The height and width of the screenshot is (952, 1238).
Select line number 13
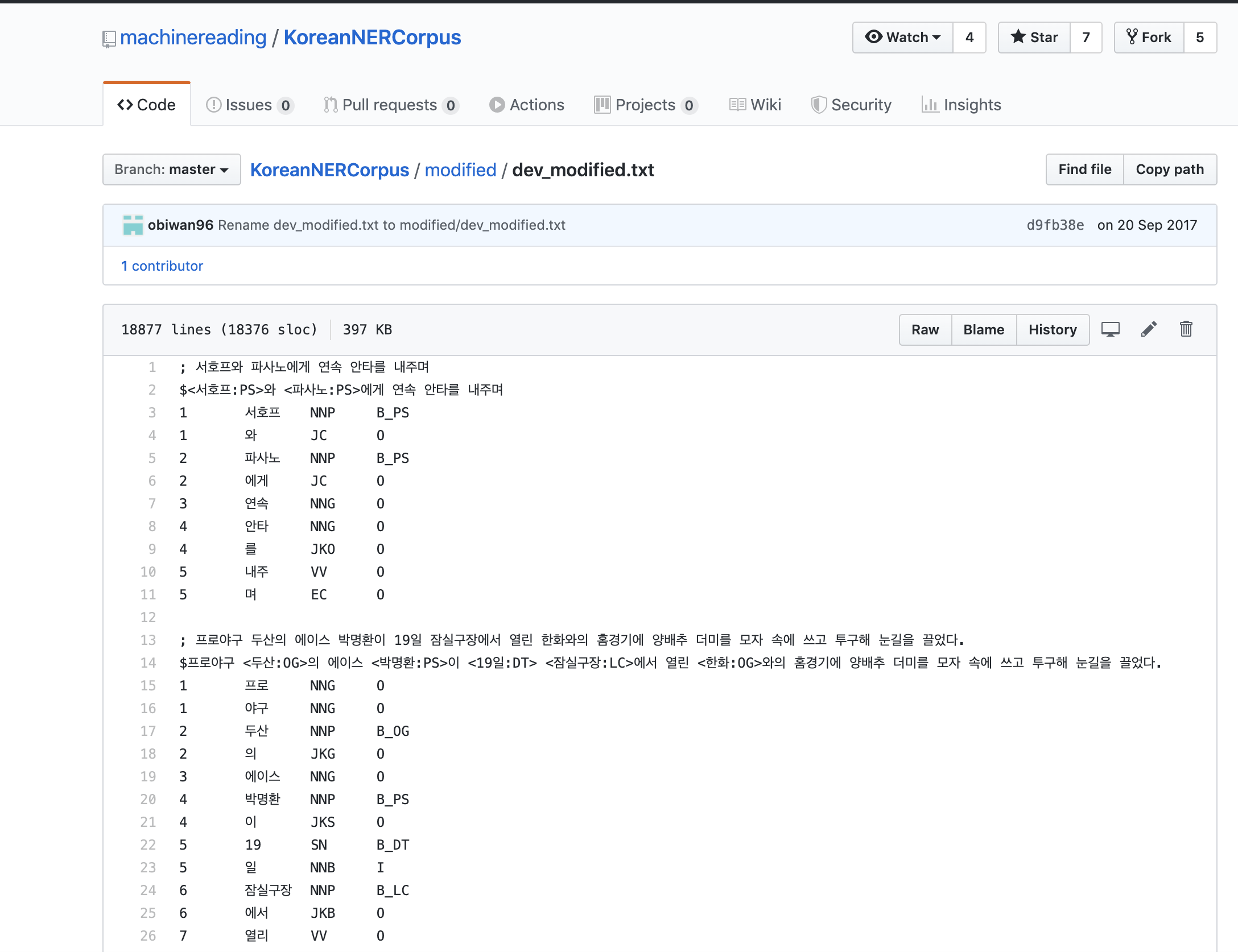(x=148, y=640)
